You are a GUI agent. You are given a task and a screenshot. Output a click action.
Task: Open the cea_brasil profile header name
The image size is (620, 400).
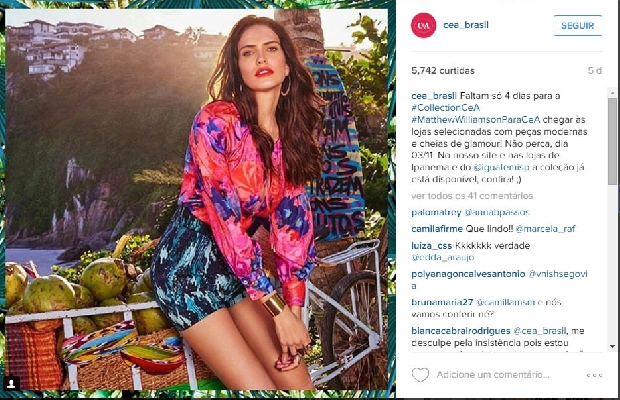click(466, 25)
